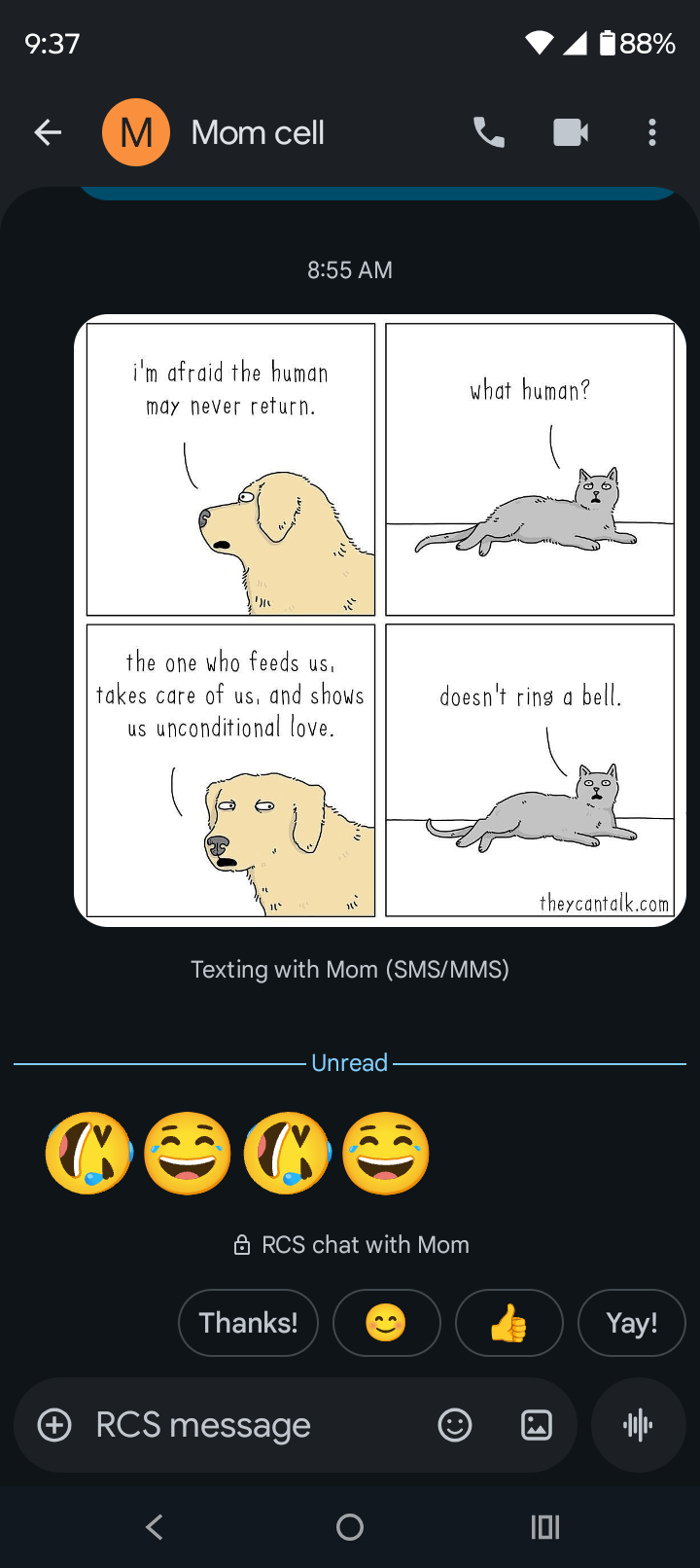This screenshot has height=1568, width=700.
Task: Open the gallery image picker icon
Action: tap(537, 1425)
